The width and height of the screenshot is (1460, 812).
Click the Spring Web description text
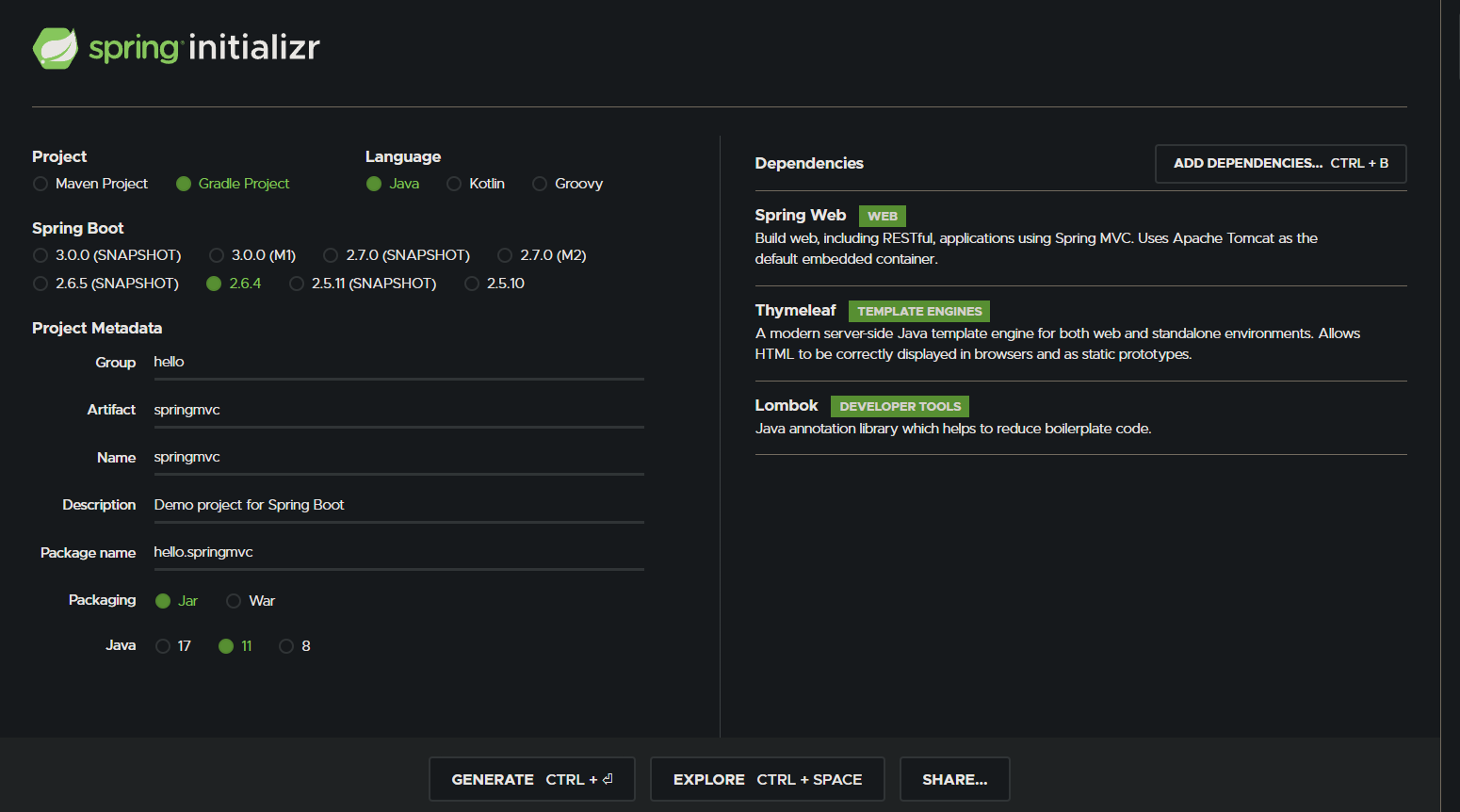(x=1036, y=249)
